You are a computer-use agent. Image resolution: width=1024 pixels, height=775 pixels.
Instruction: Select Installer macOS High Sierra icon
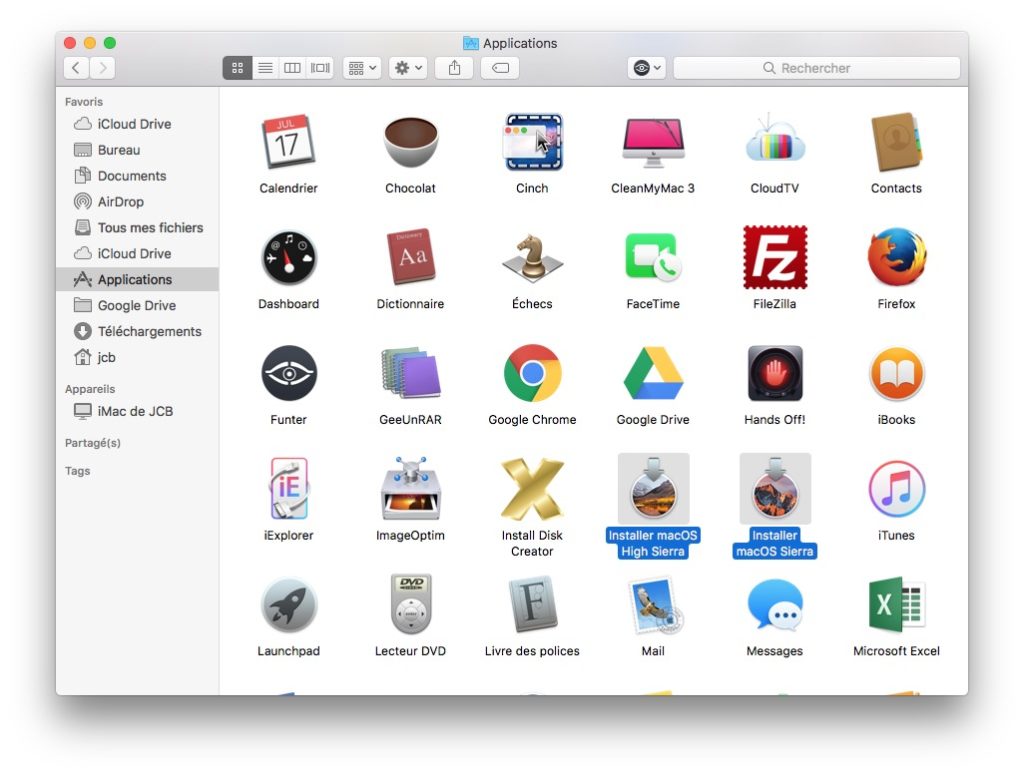click(x=653, y=488)
